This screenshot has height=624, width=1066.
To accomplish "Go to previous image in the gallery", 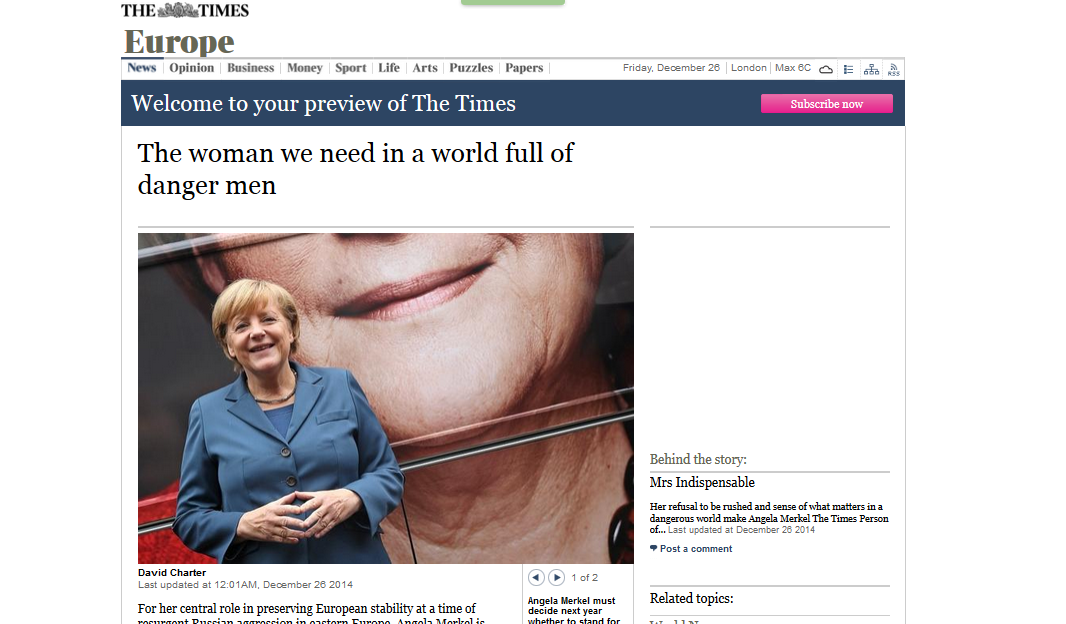I will pos(536,577).
